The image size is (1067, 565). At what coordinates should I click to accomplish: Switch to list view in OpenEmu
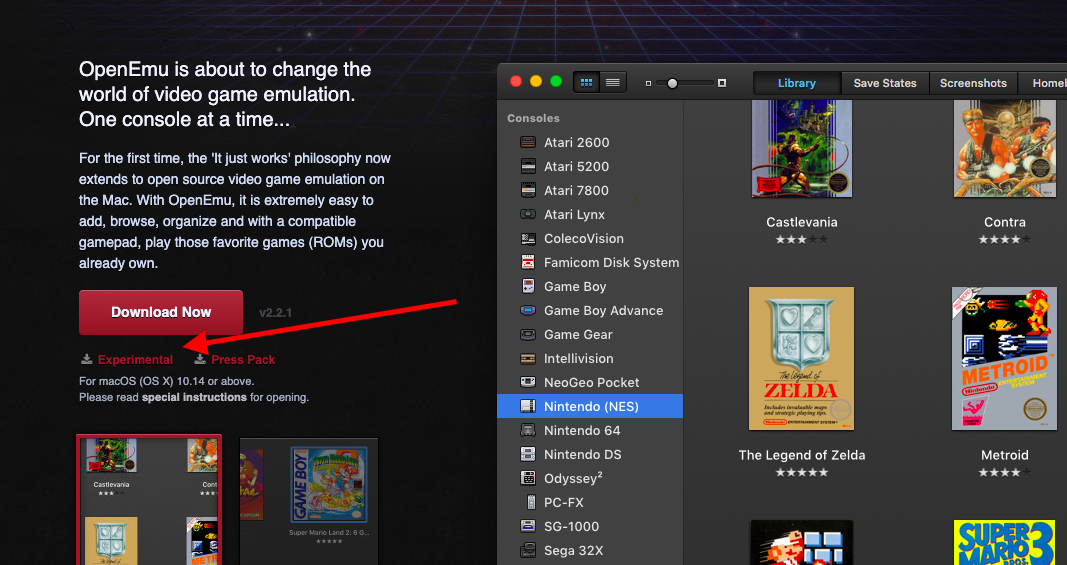612,82
